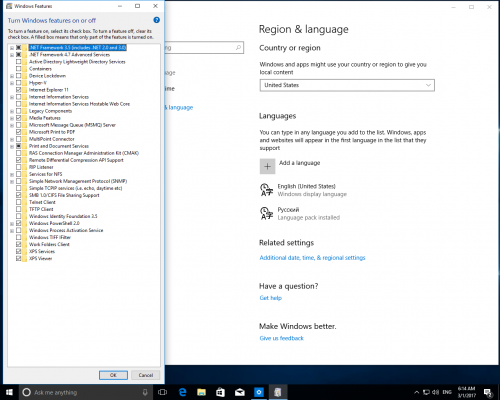Click Cortana Ask me anything box
Image resolution: width=500 pixels, height=400 pixels.
[x=85, y=392]
